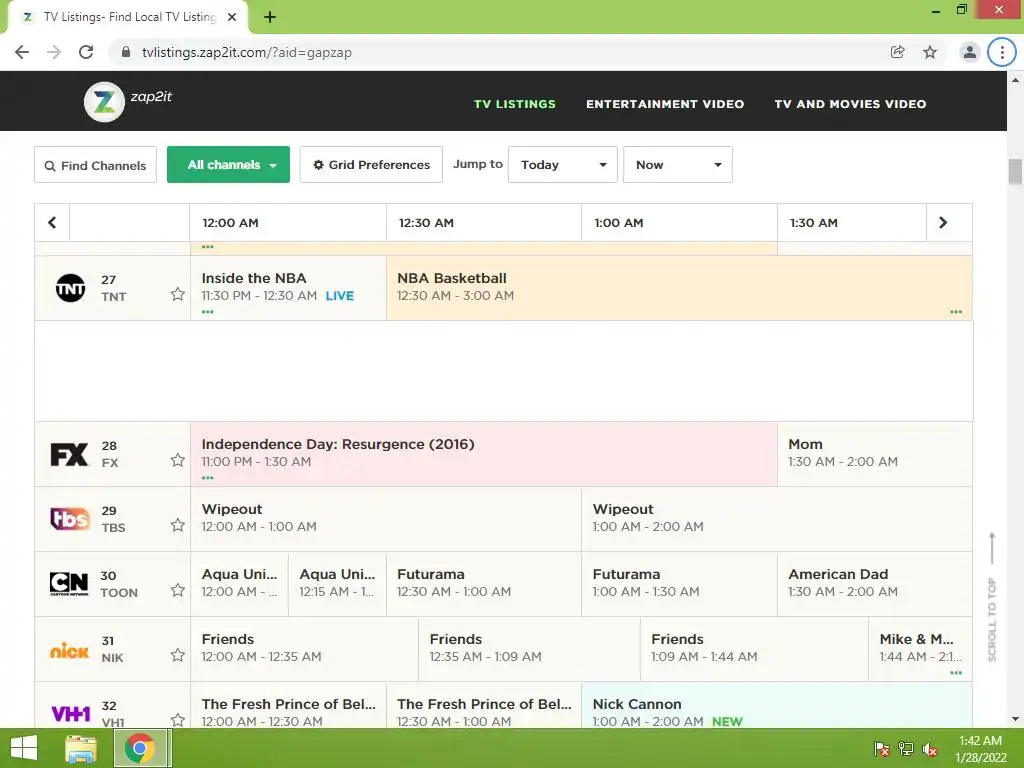Select the TV Listings browser tab
Image resolution: width=1024 pixels, height=768 pixels.
click(127, 17)
